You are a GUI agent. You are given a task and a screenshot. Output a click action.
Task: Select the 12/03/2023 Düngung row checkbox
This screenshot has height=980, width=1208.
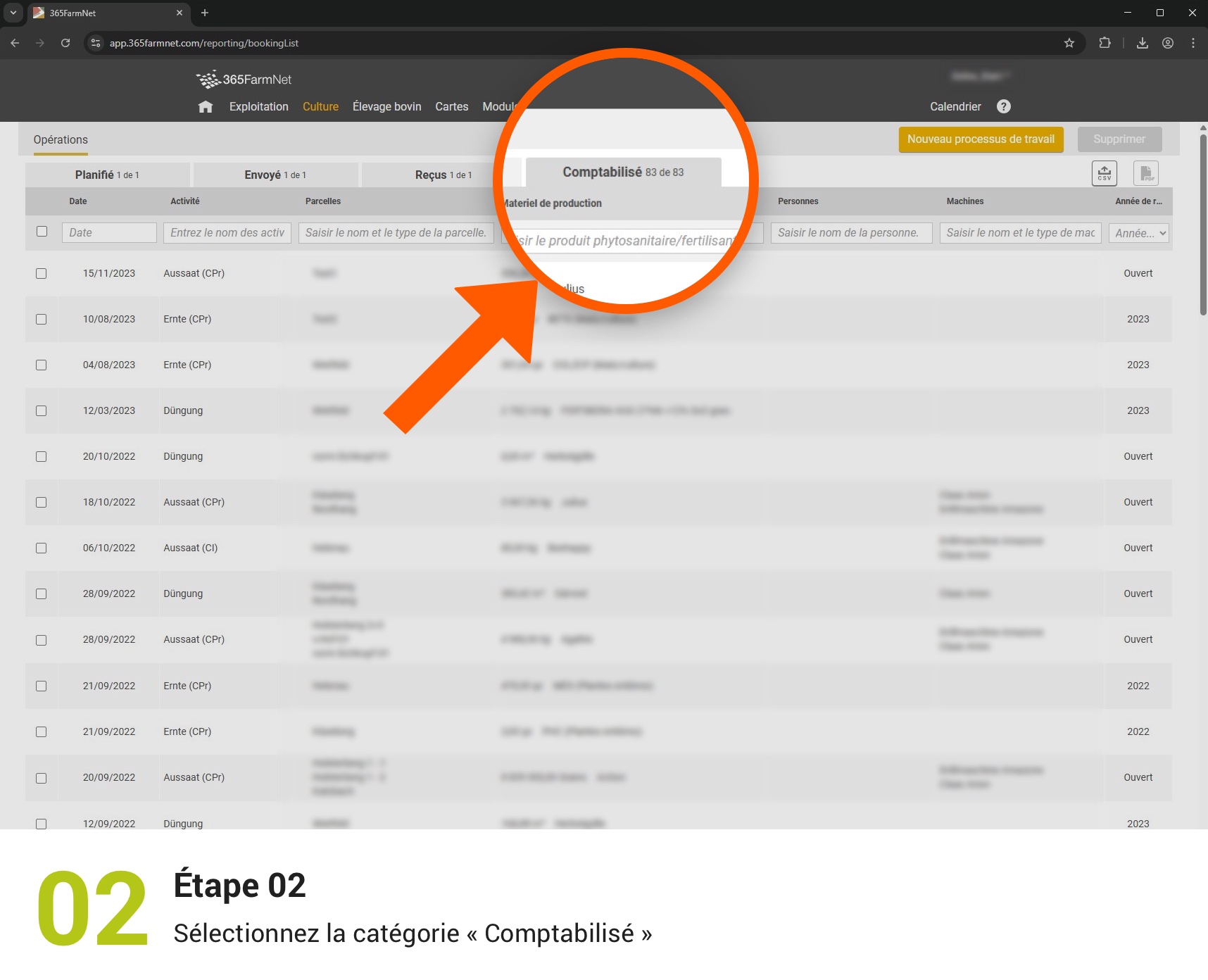[x=42, y=410]
